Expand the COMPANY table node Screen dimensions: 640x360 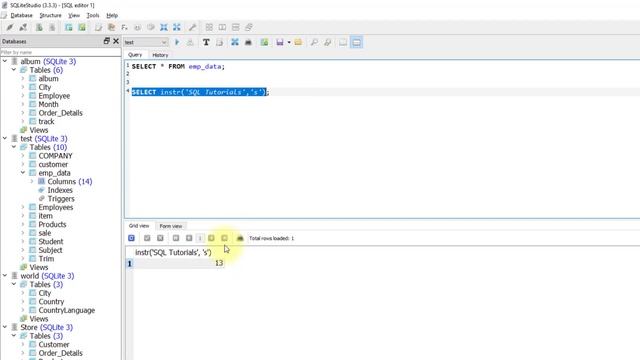pyautogui.click(x=23, y=156)
